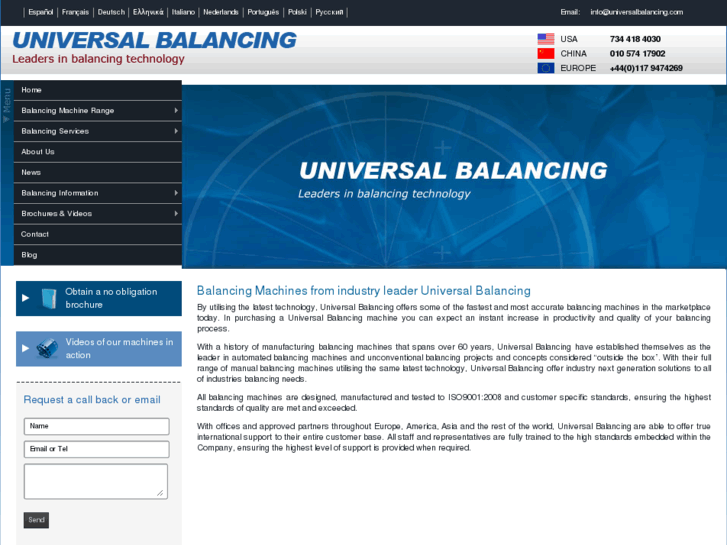Click the Request a call back heading
The image size is (727, 545).
pyautogui.click(x=92, y=400)
